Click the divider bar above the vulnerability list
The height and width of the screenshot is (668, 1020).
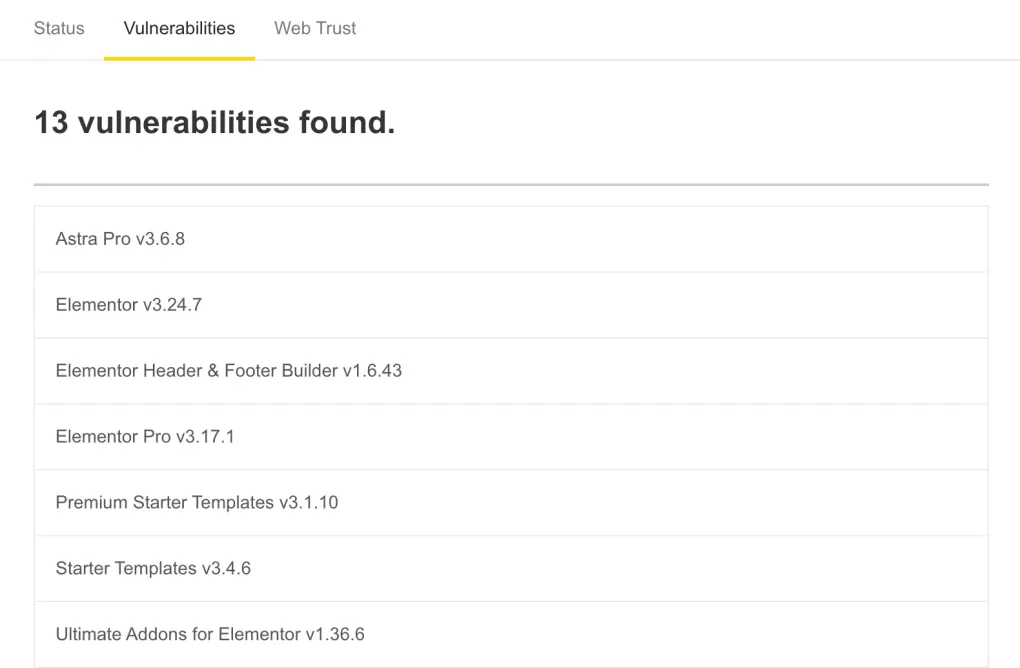coord(510,184)
